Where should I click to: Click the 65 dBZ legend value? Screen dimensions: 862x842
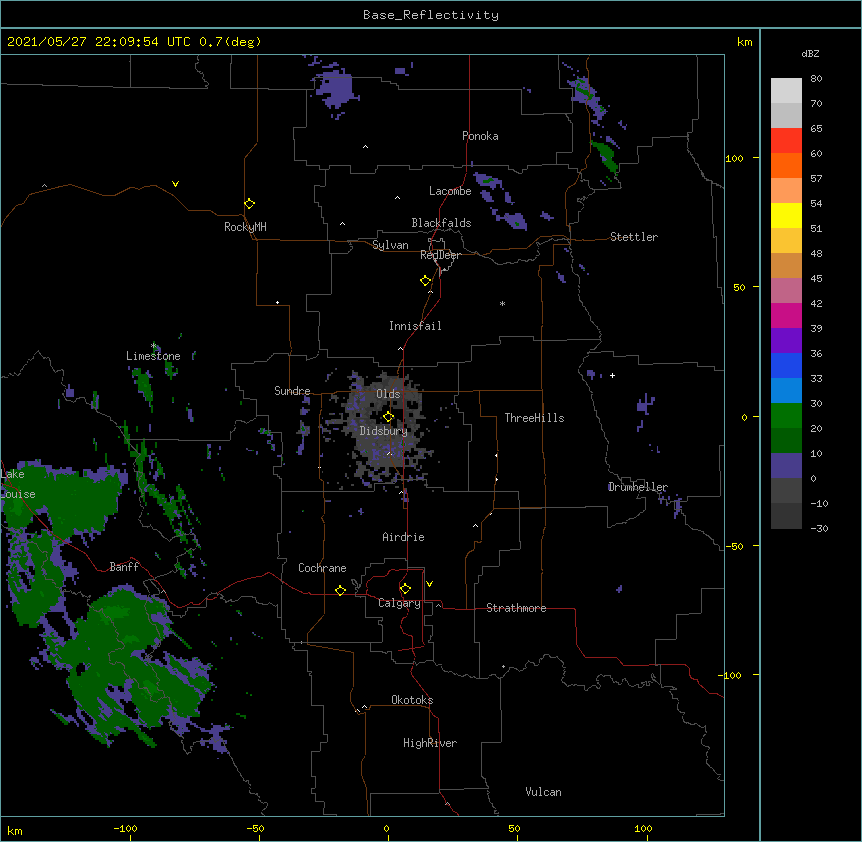pyautogui.click(x=816, y=129)
